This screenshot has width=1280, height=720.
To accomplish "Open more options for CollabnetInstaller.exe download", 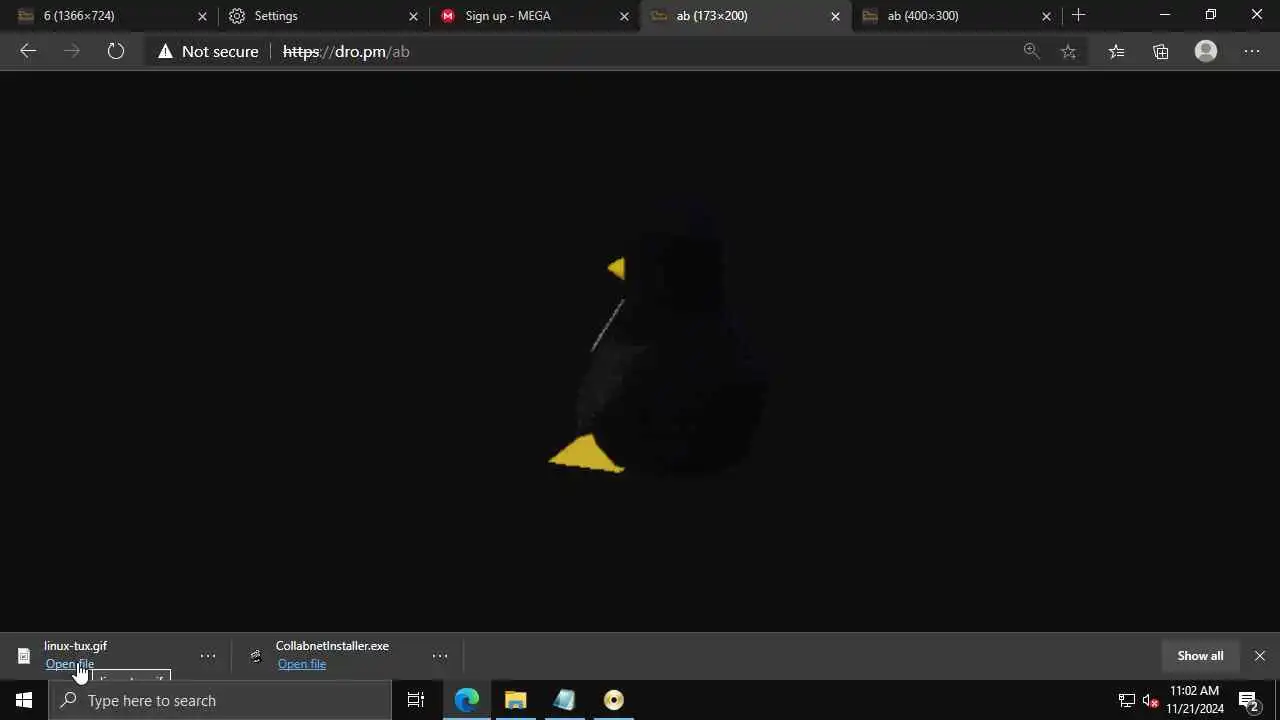I will (439, 656).
